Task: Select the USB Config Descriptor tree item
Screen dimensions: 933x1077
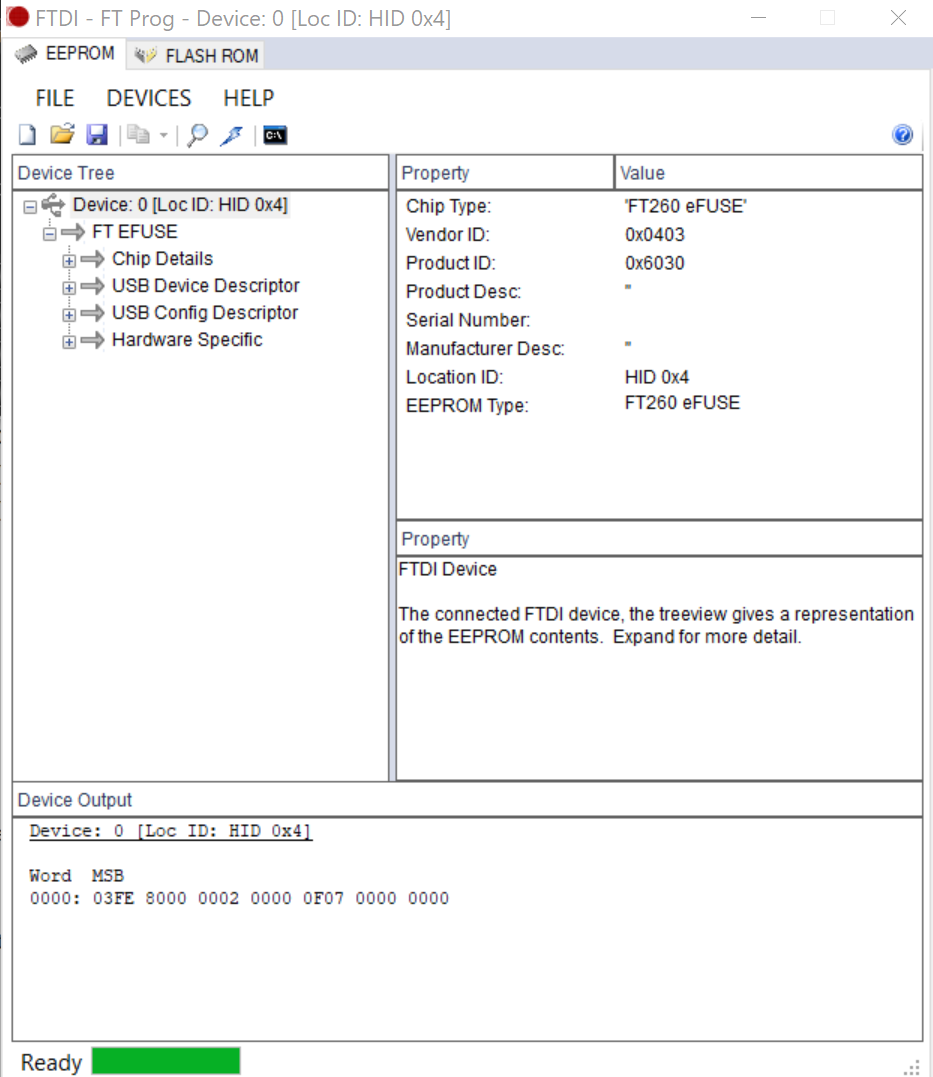Action: tap(204, 313)
